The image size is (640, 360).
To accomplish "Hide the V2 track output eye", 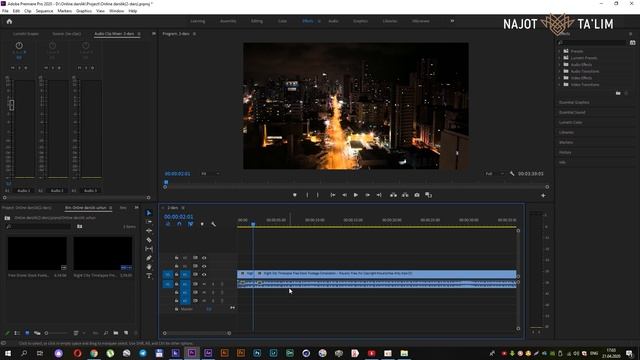I will coord(204,266).
